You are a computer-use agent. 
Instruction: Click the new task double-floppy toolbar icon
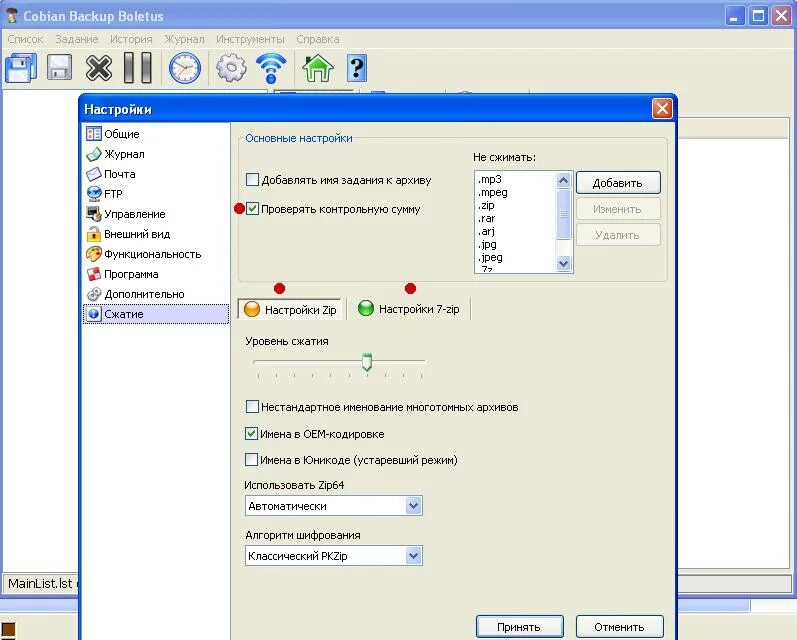pos(21,68)
